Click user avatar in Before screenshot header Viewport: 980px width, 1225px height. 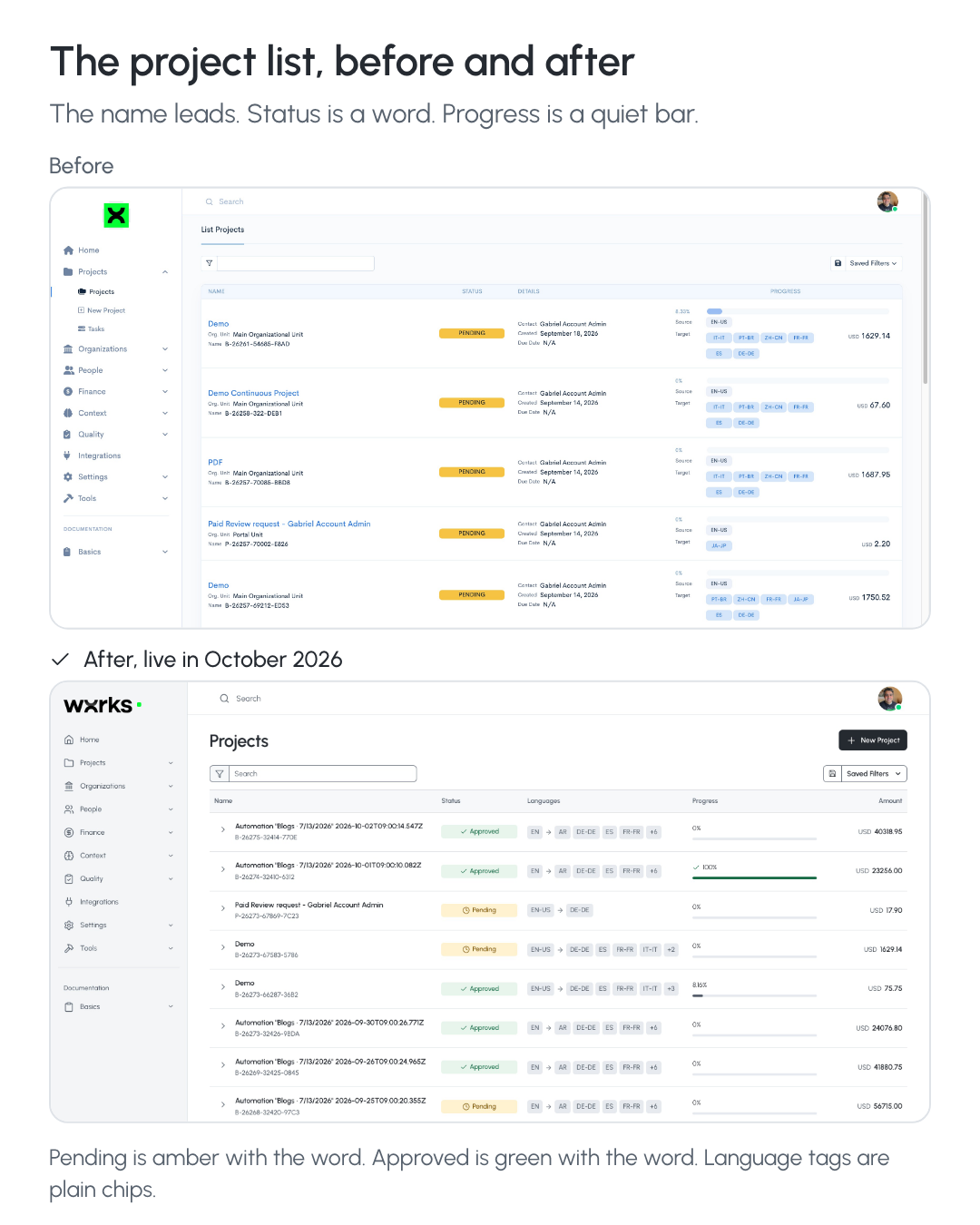[x=887, y=201]
